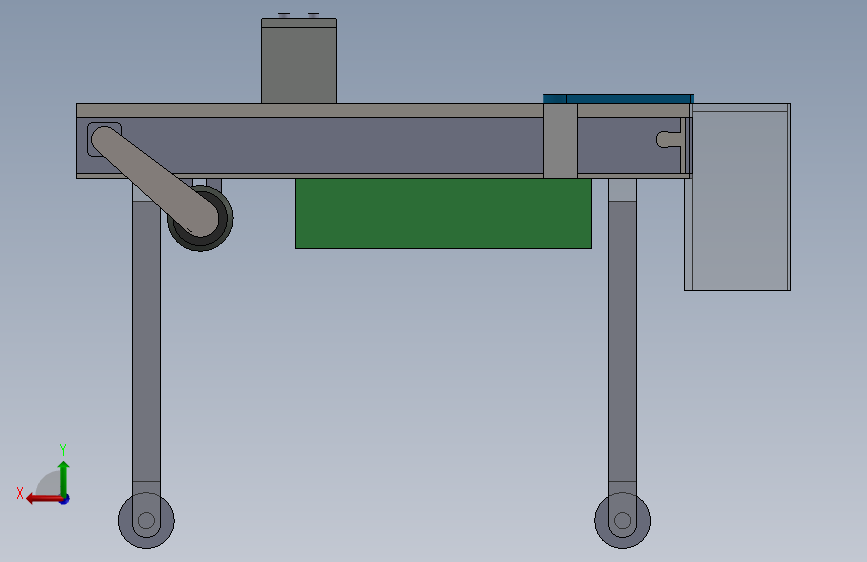This screenshot has height=562, width=867.
Task: Select the vertical grey clamp bracket on the beam
Action: click(x=560, y=140)
